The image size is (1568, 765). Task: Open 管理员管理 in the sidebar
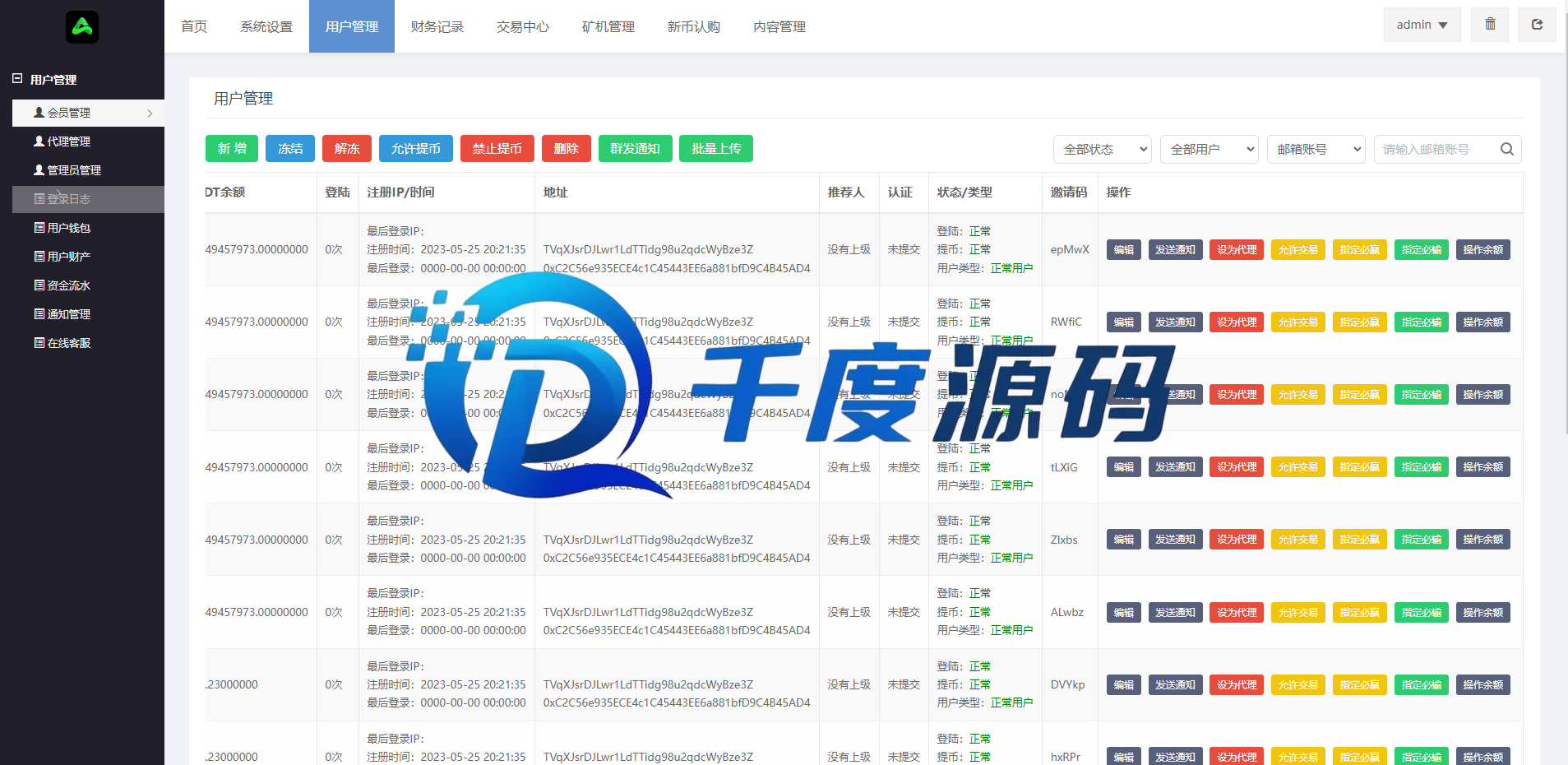tap(89, 170)
